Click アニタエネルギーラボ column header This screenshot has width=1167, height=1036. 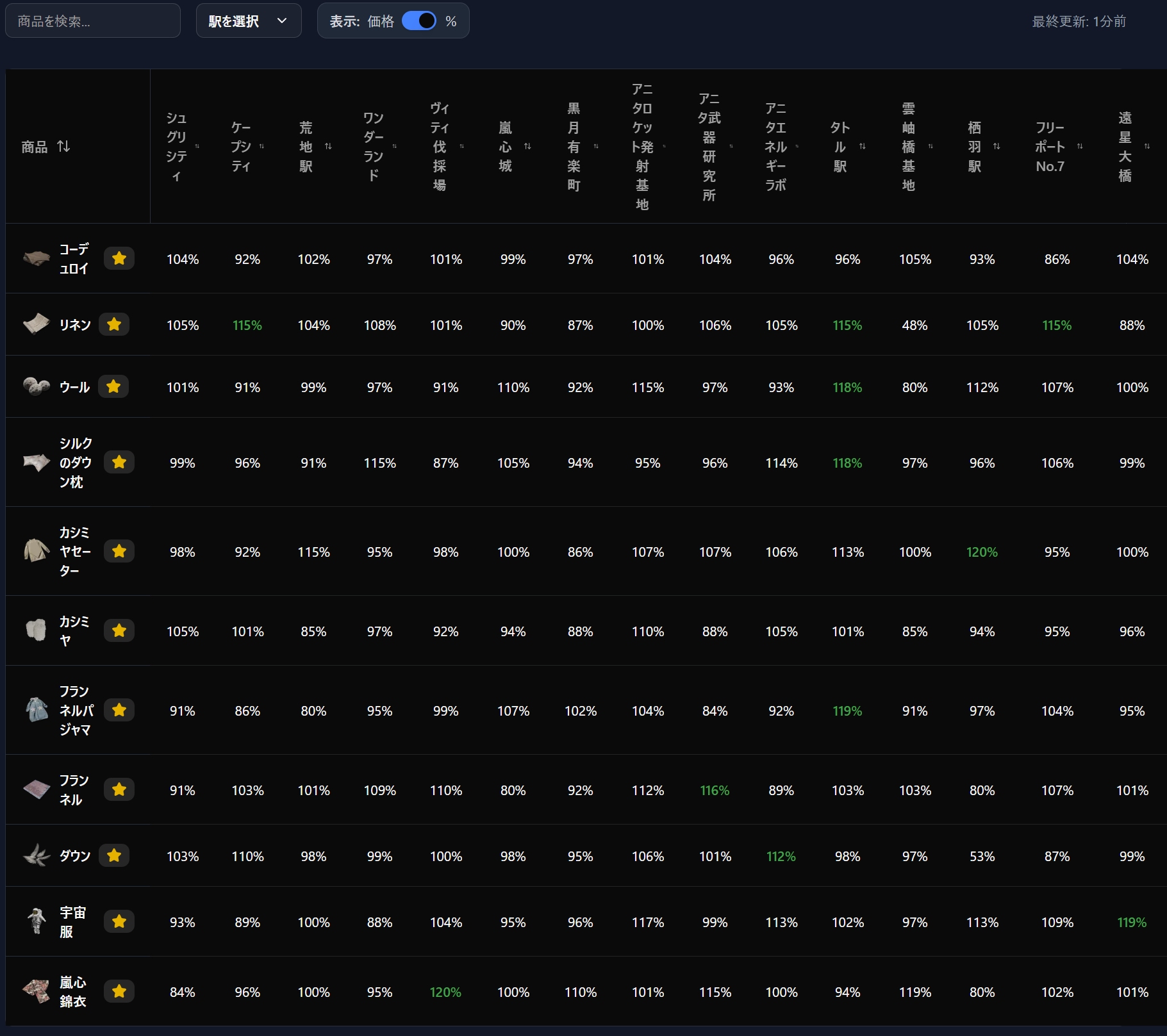click(775, 147)
